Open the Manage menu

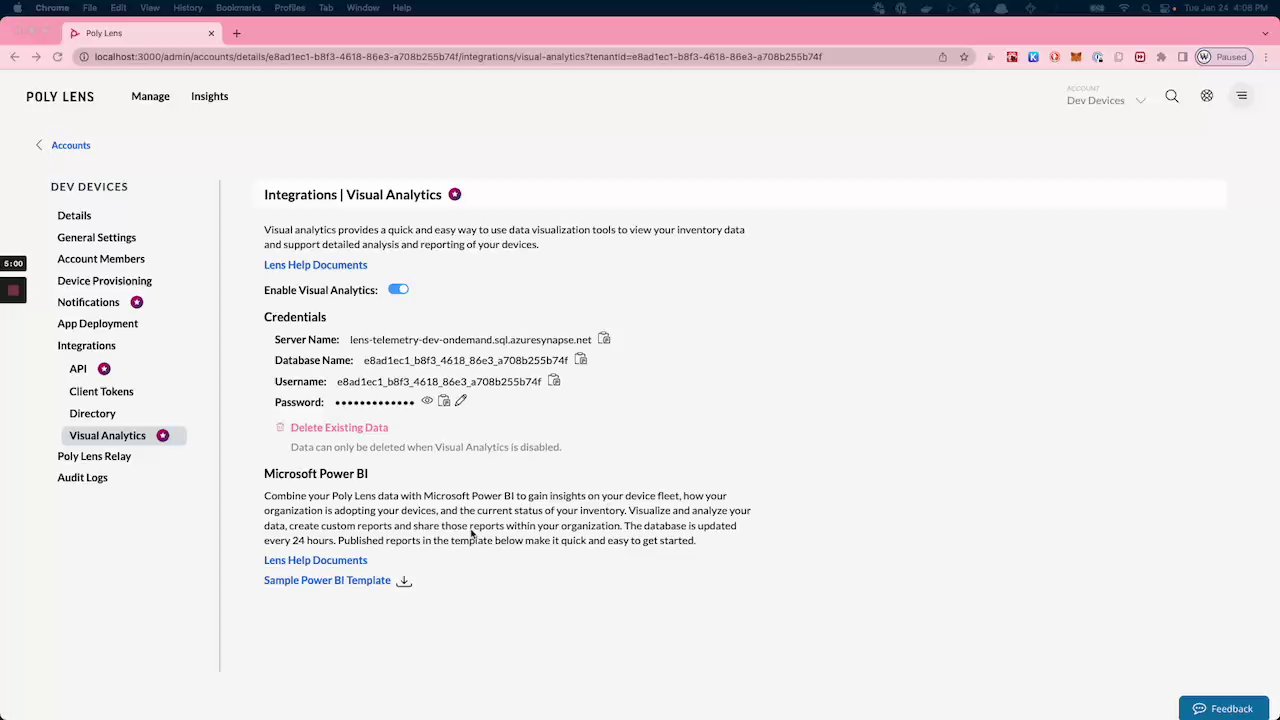pos(150,96)
